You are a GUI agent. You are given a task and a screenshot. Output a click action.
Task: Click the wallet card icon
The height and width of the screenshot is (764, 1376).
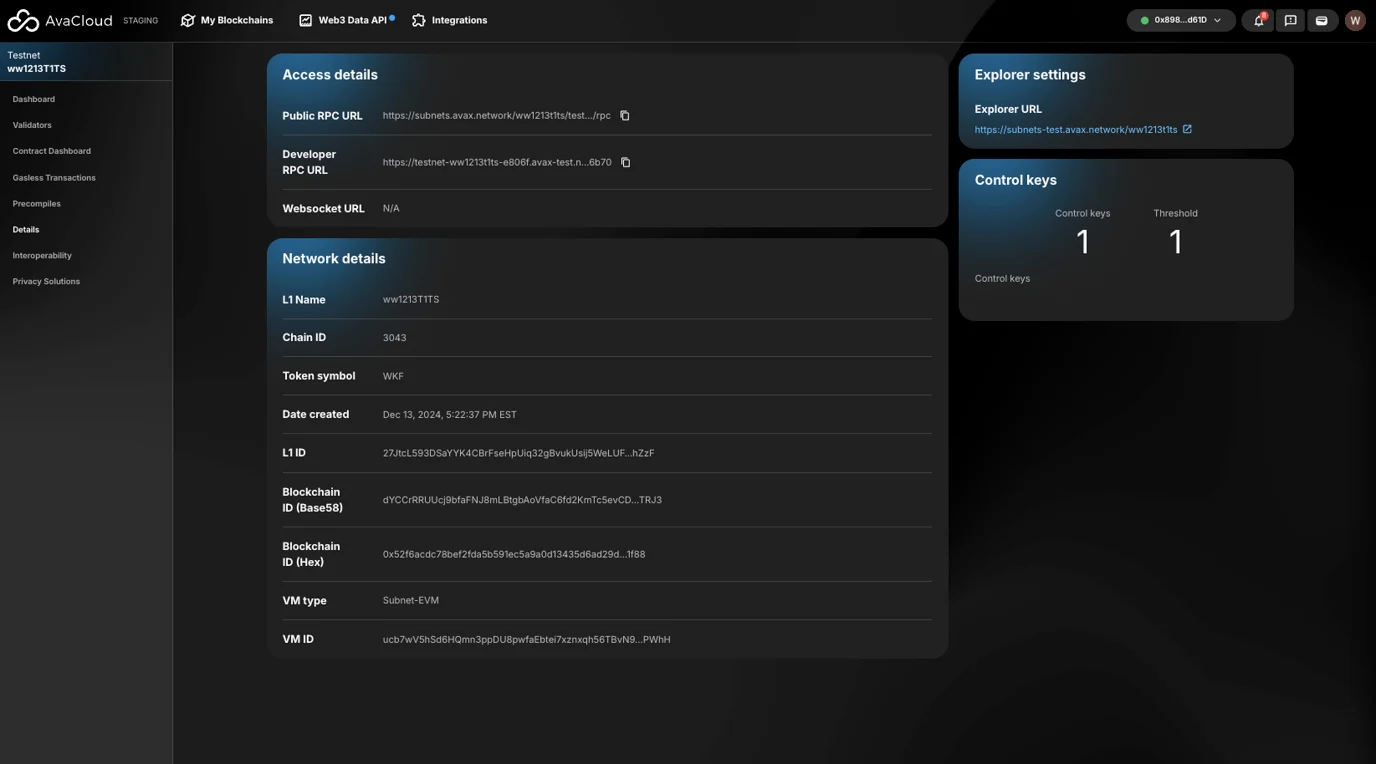pos(1321,20)
